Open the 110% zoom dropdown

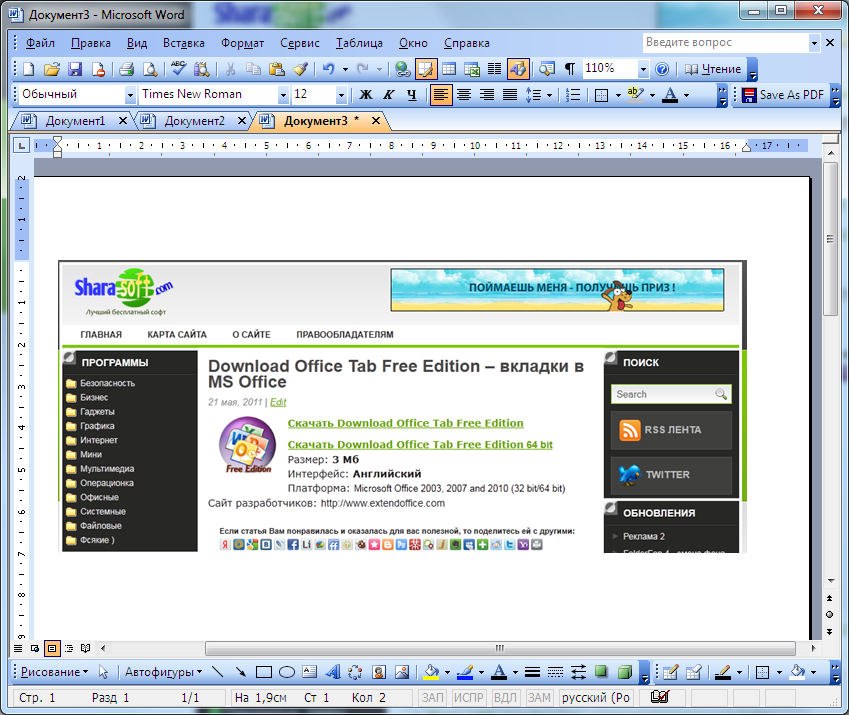[643, 69]
